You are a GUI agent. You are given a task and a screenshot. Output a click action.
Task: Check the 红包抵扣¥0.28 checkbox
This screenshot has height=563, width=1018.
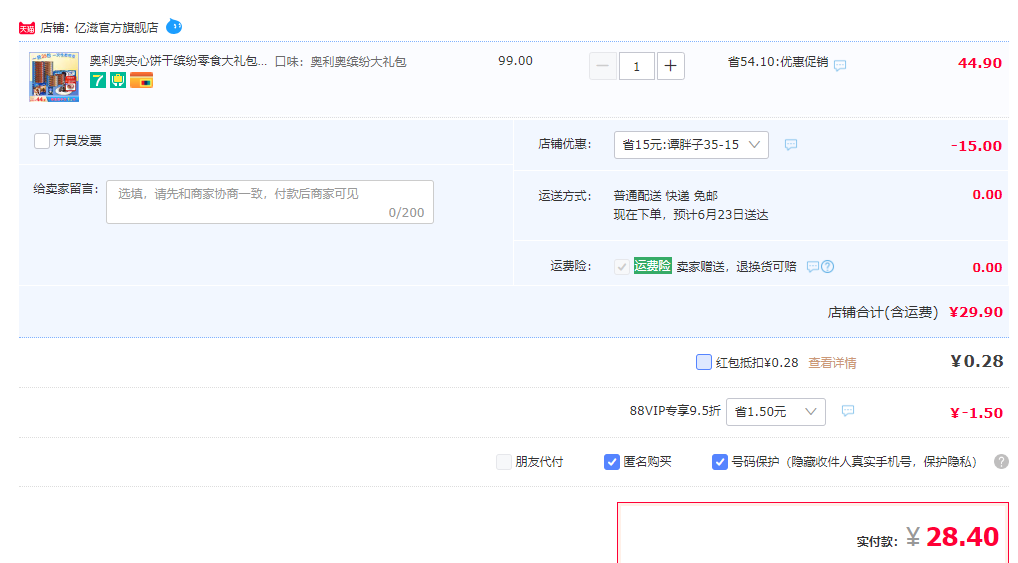coord(704,362)
